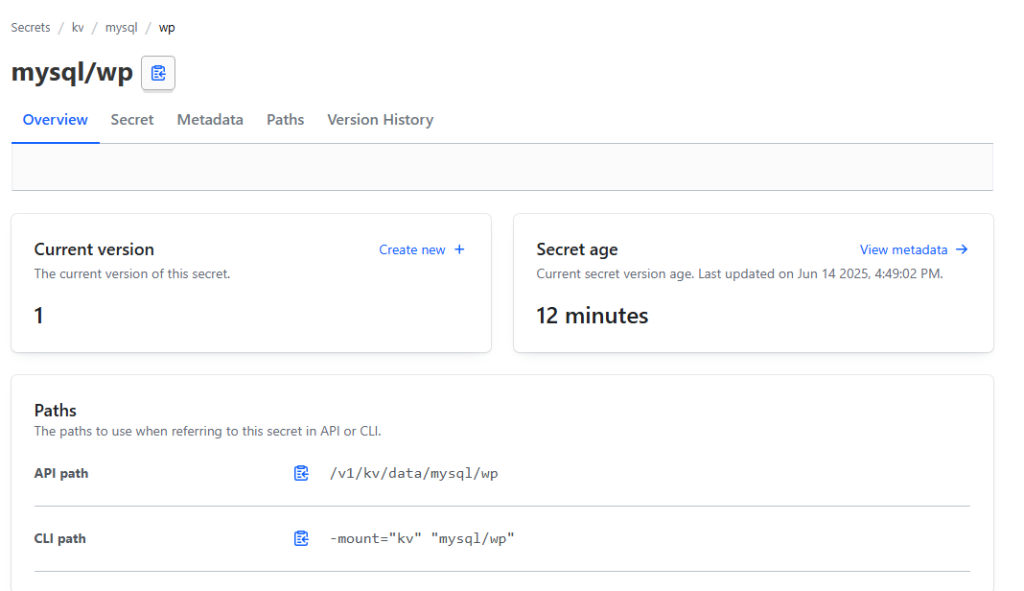Go to Secrets breadcrumb link
This screenshot has width=1024, height=591.
pyautogui.click(x=31, y=27)
